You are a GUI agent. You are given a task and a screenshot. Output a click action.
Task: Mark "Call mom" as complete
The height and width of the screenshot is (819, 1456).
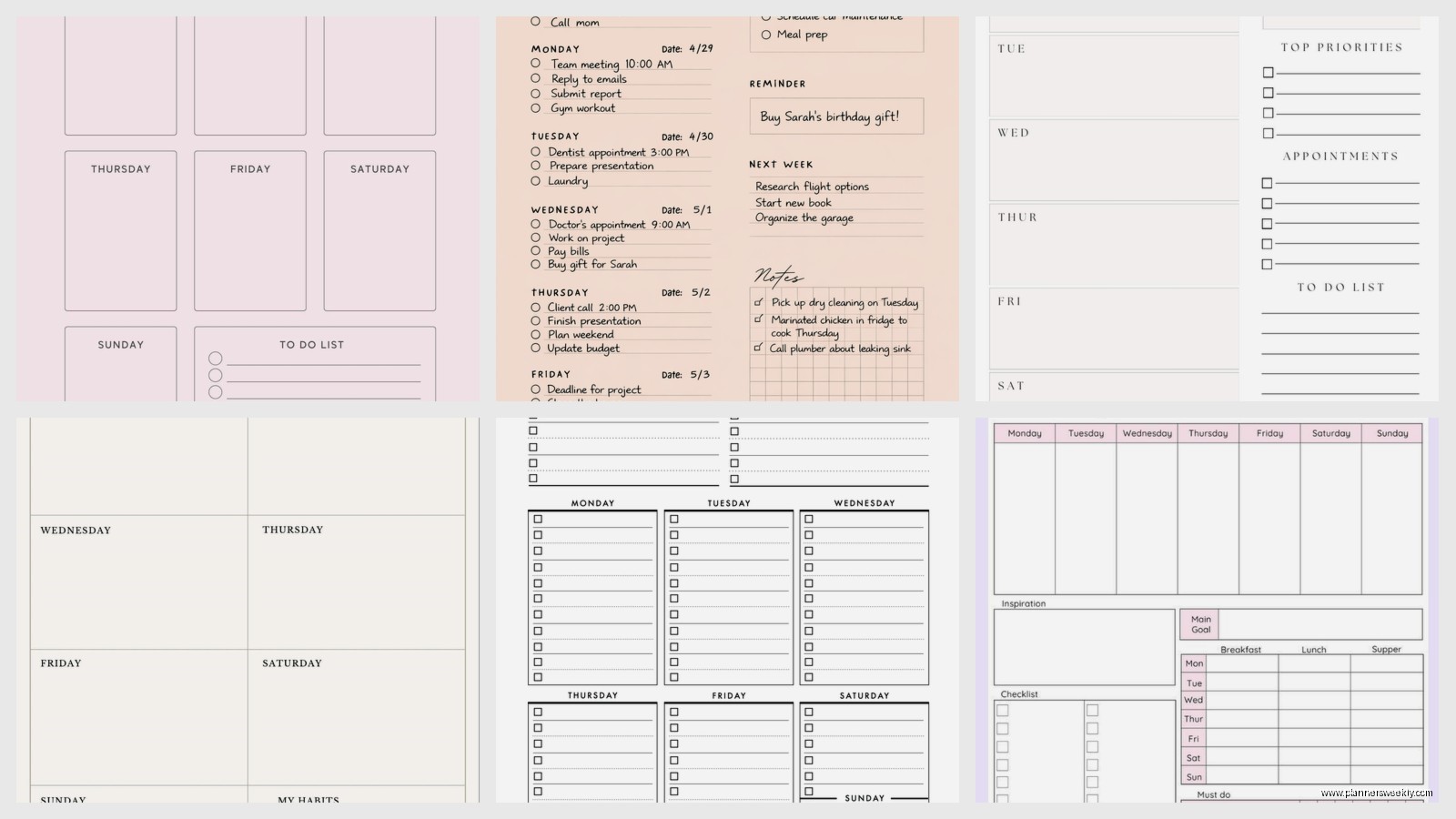coord(534,22)
